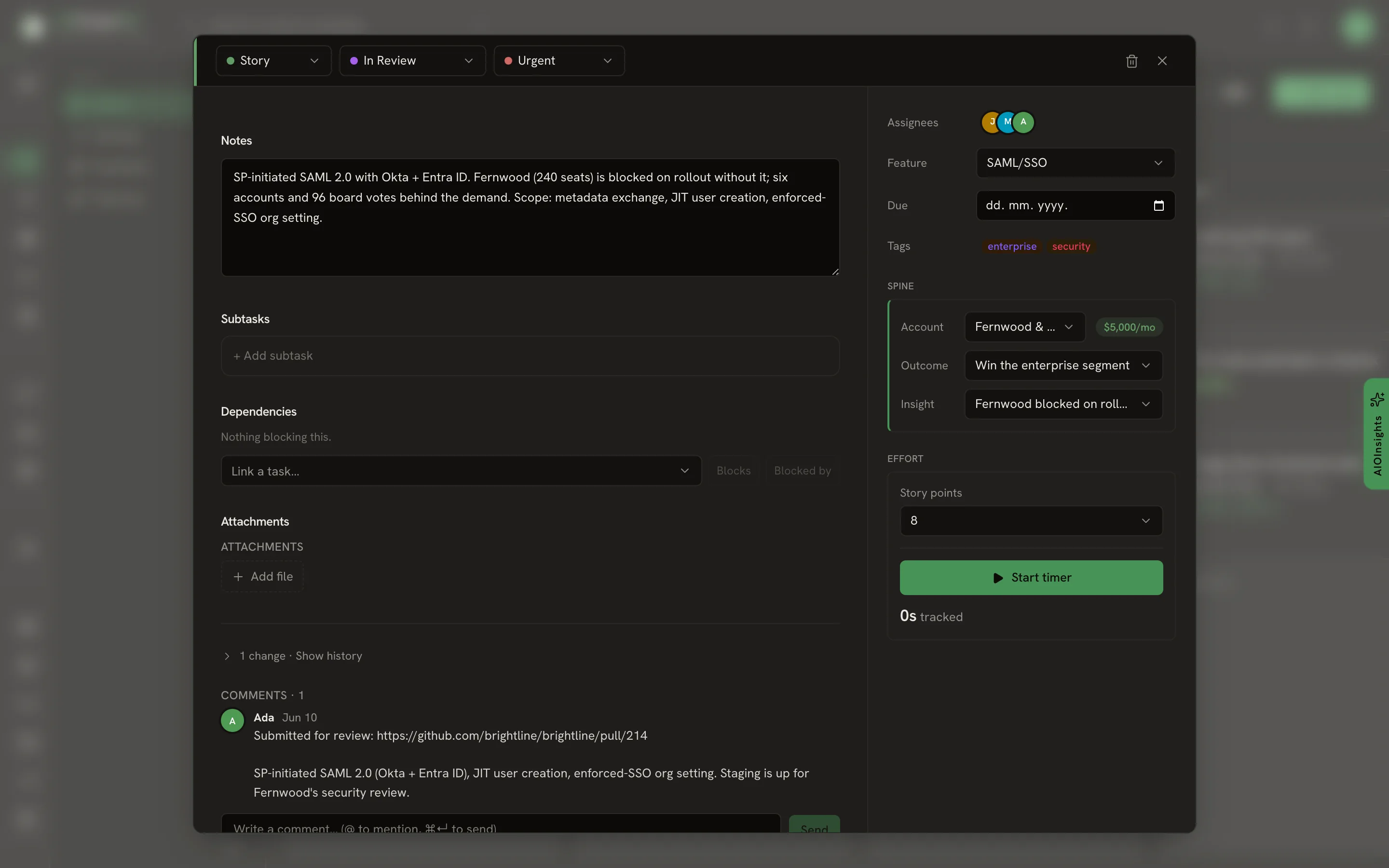
Task: Click the Due date field
Action: point(1076,205)
